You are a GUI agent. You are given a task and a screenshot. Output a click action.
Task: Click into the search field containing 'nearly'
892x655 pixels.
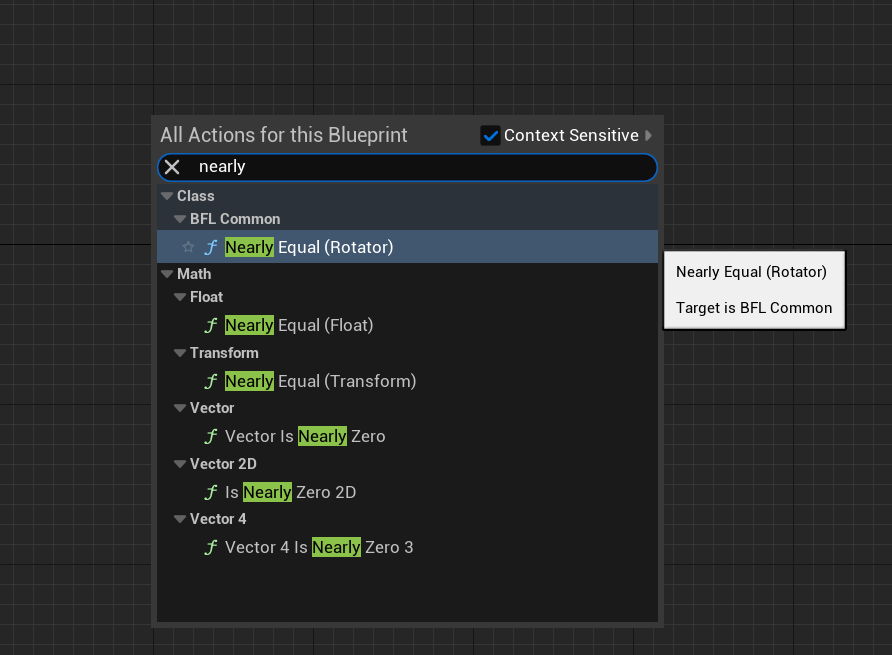coord(407,167)
